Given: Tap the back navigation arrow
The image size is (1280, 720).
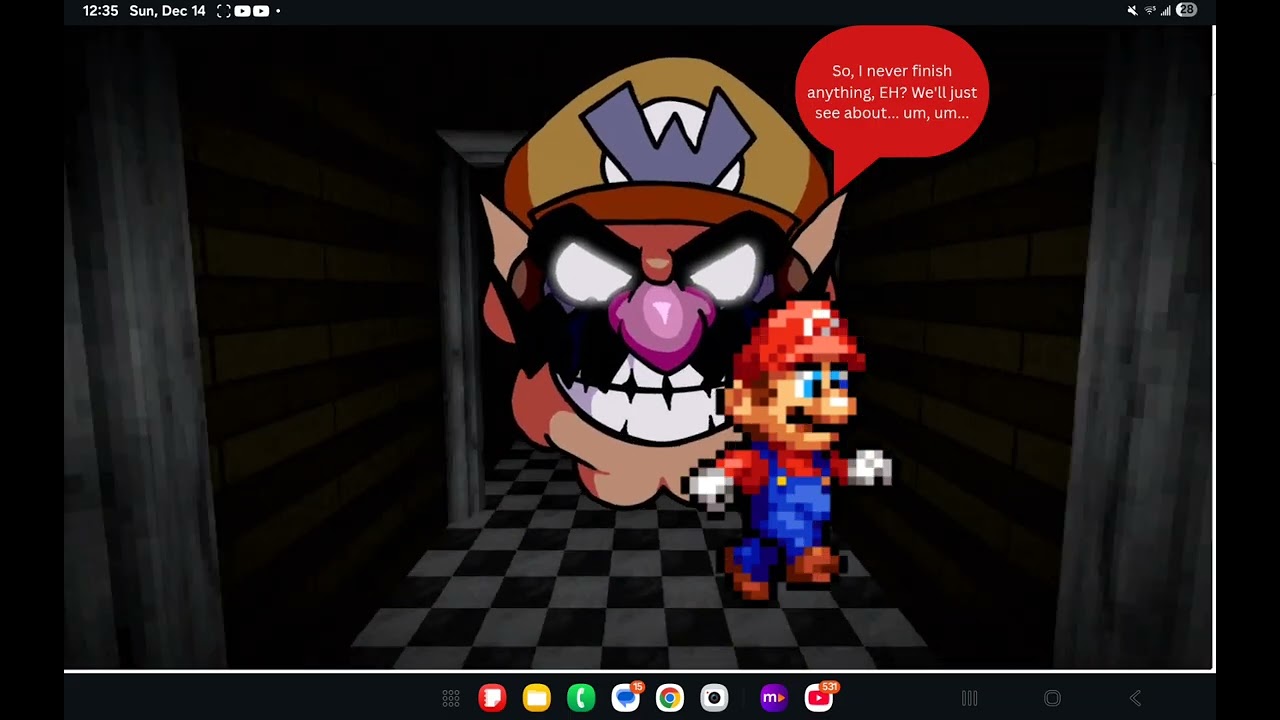Looking at the screenshot, I should coord(1135,698).
